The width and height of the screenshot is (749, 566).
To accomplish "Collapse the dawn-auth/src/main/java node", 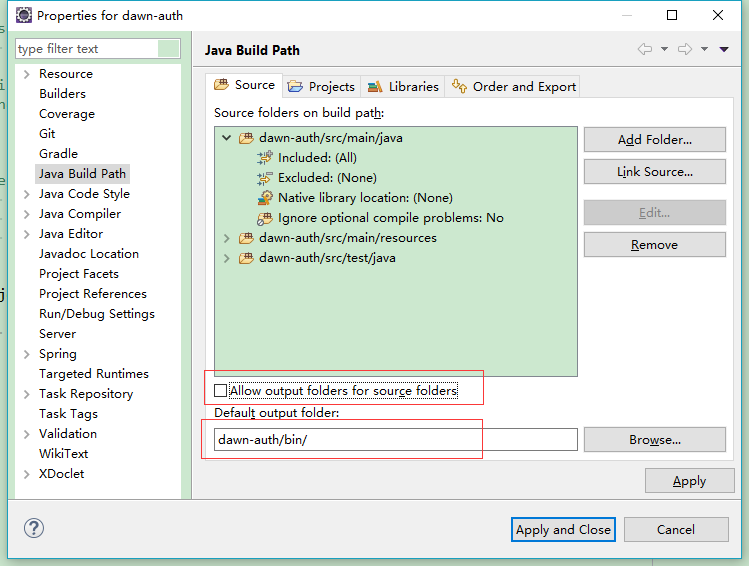I will click(x=226, y=138).
